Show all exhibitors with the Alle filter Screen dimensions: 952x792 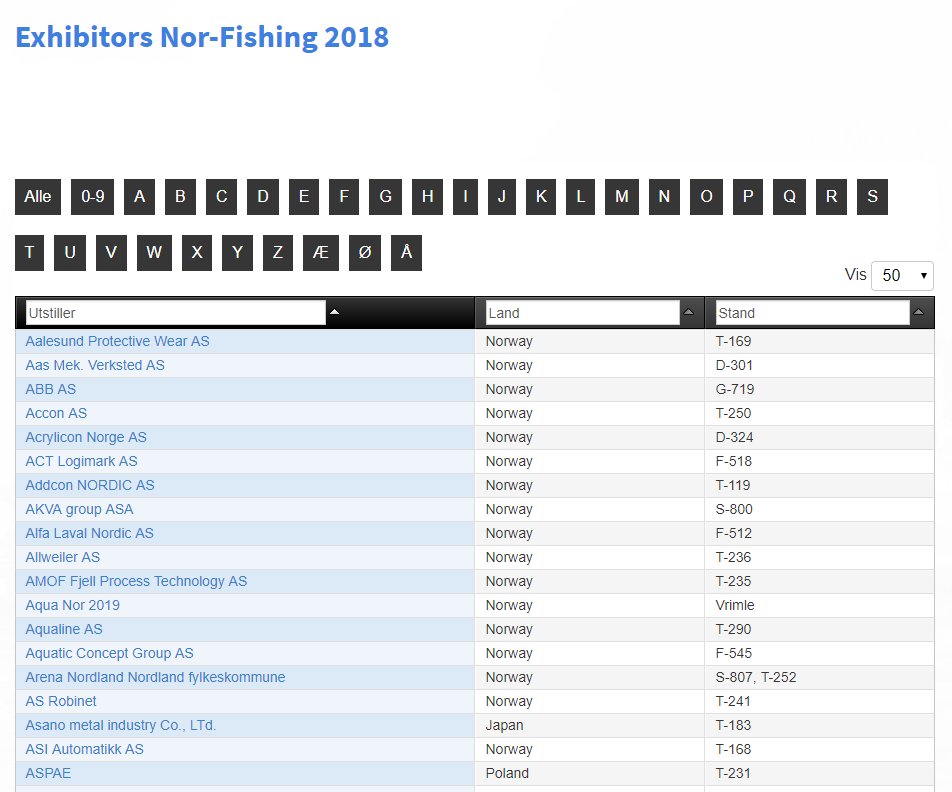(37, 197)
